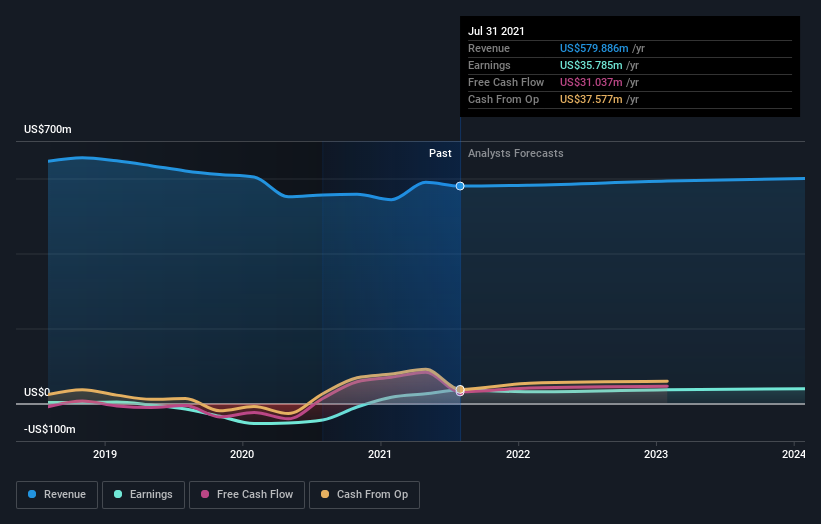Click the US$0 axis label
Image resolution: width=821 pixels, height=524 pixels.
[x=37, y=392]
